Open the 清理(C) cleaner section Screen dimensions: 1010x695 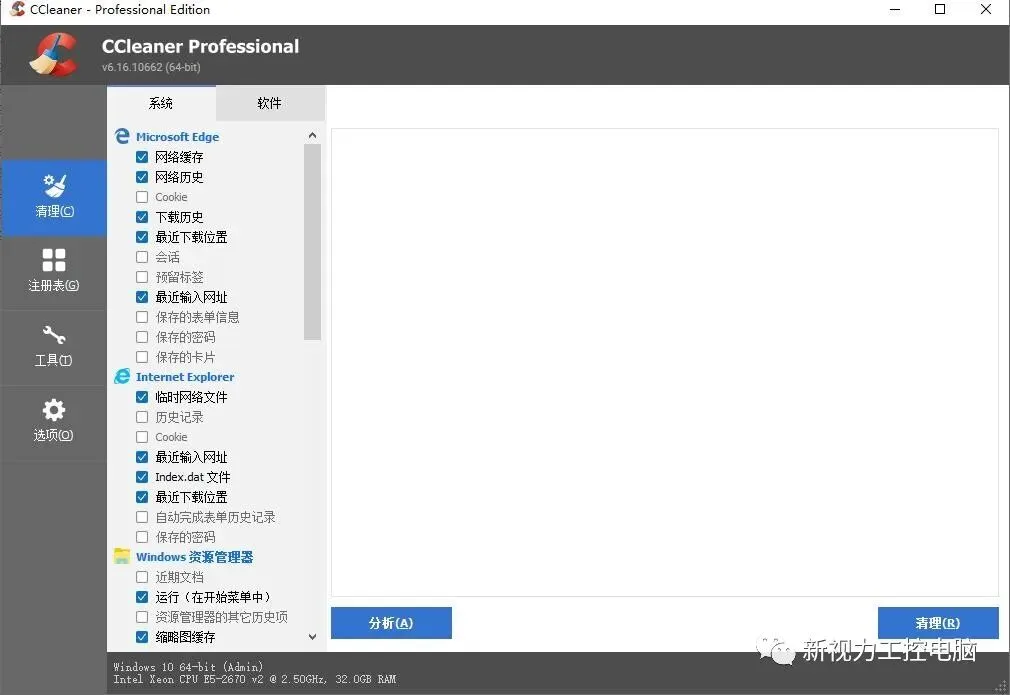tap(54, 197)
